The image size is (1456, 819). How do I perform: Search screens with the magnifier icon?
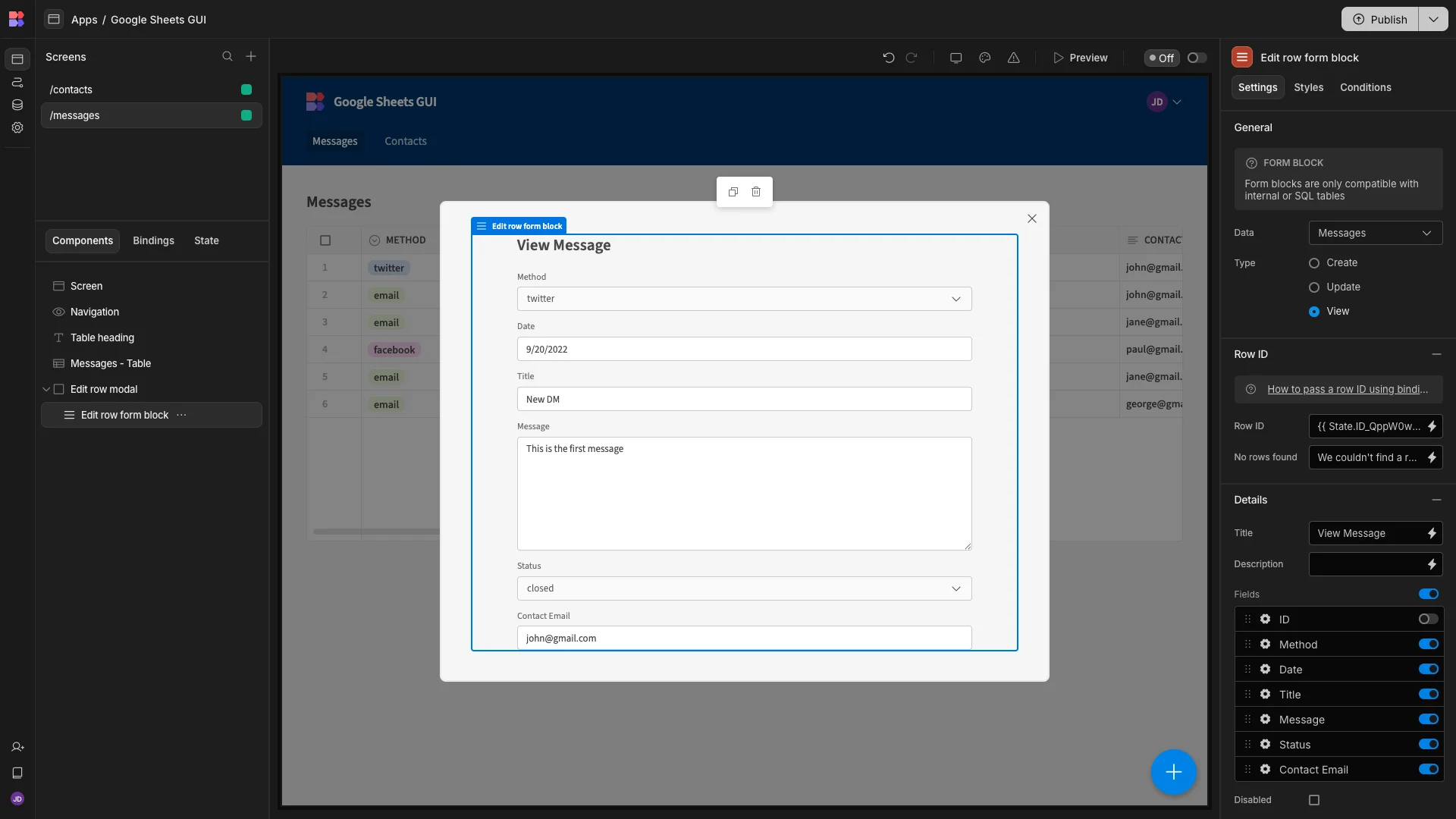pyautogui.click(x=227, y=57)
